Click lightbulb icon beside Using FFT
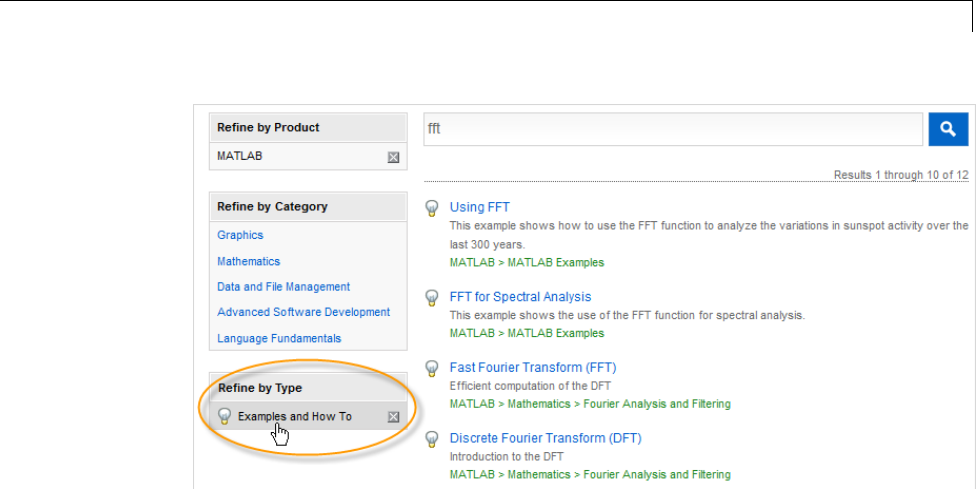Viewport: 976px width, 489px height. pyautogui.click(x=433, y=208)
